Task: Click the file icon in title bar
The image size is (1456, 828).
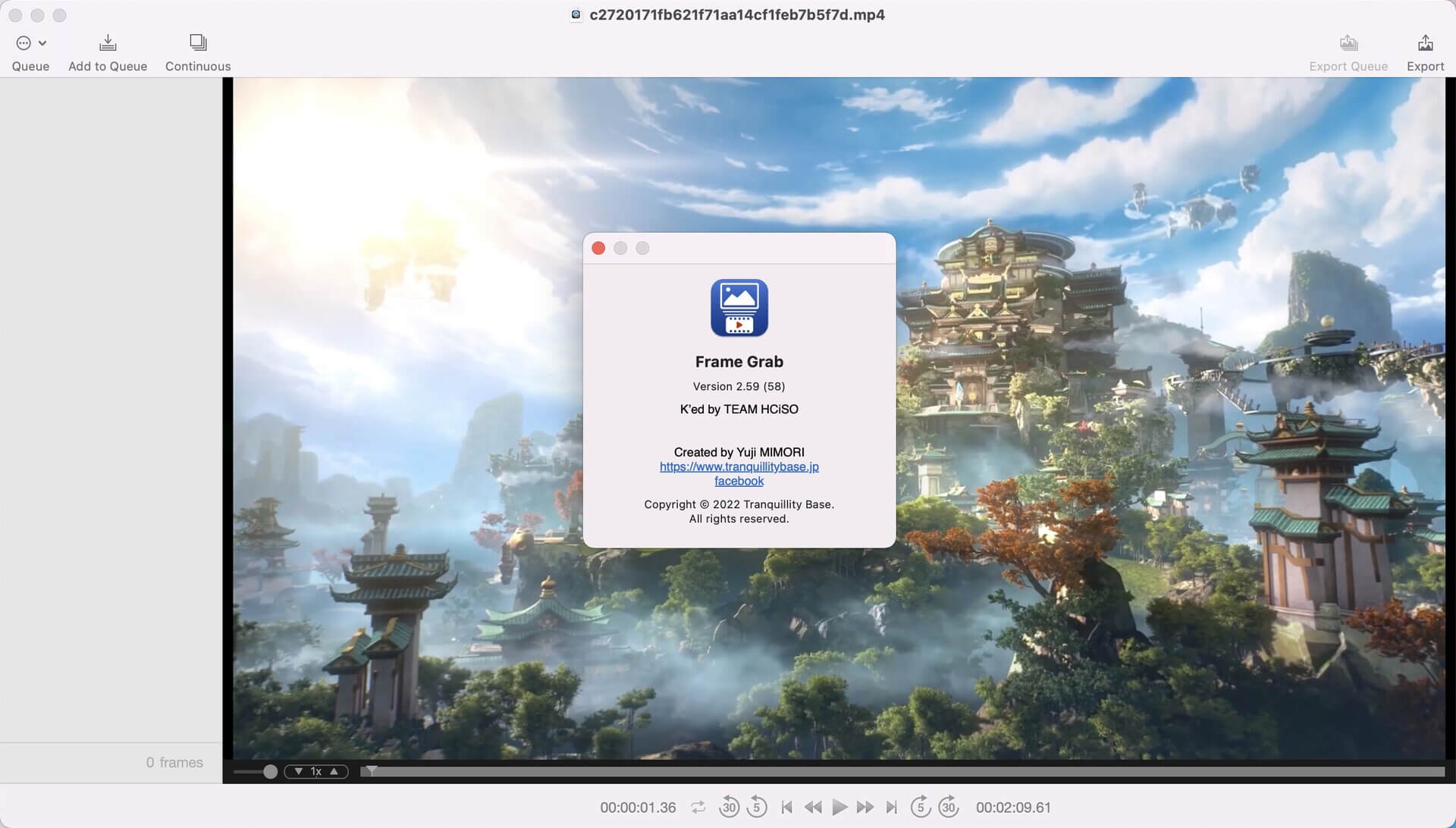Action: click(576, 15)
